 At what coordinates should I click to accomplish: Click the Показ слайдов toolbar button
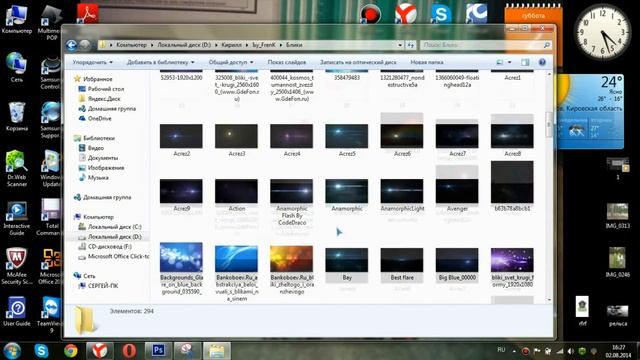287,62
